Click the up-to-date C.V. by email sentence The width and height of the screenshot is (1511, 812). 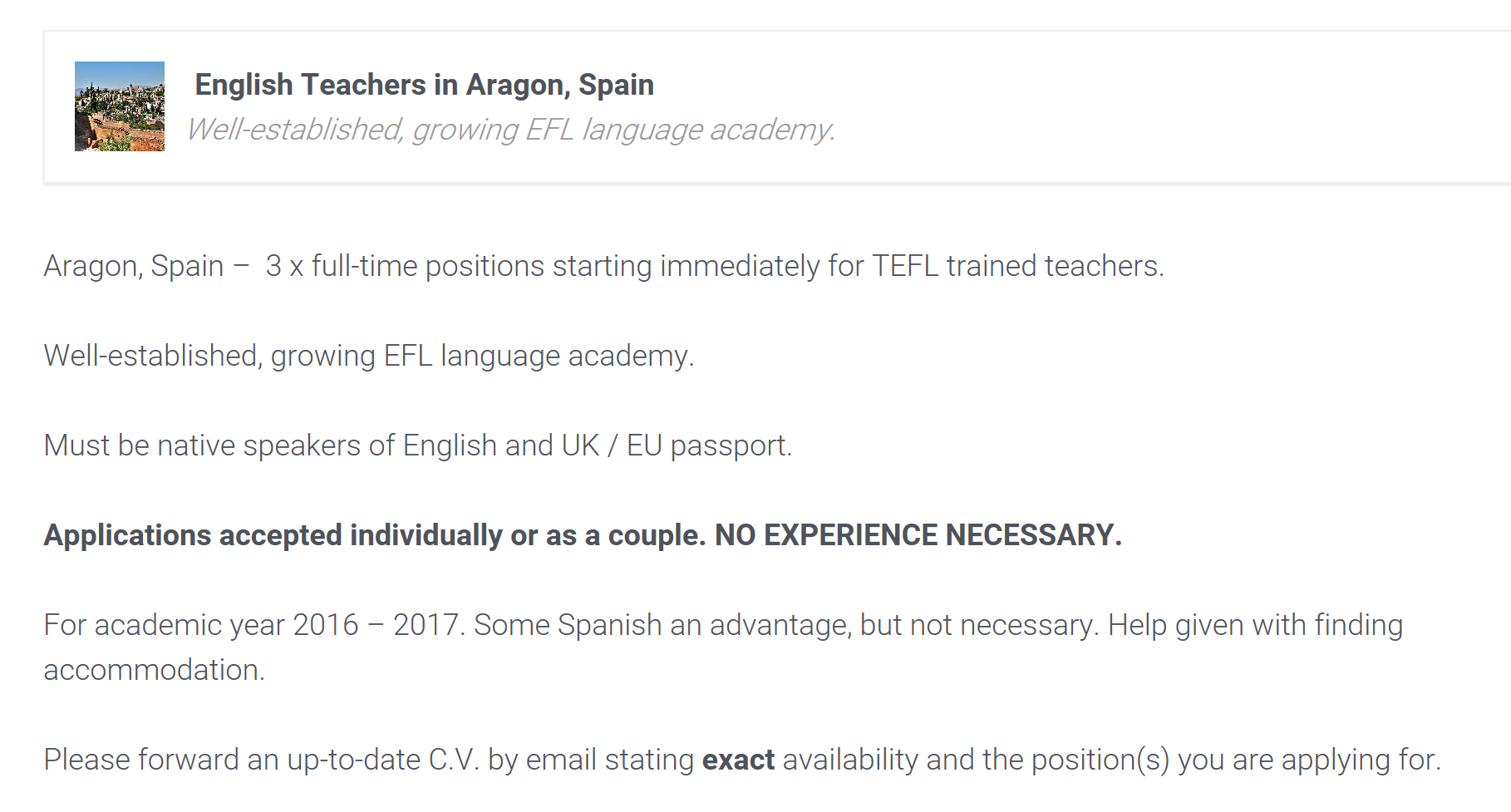742,760
